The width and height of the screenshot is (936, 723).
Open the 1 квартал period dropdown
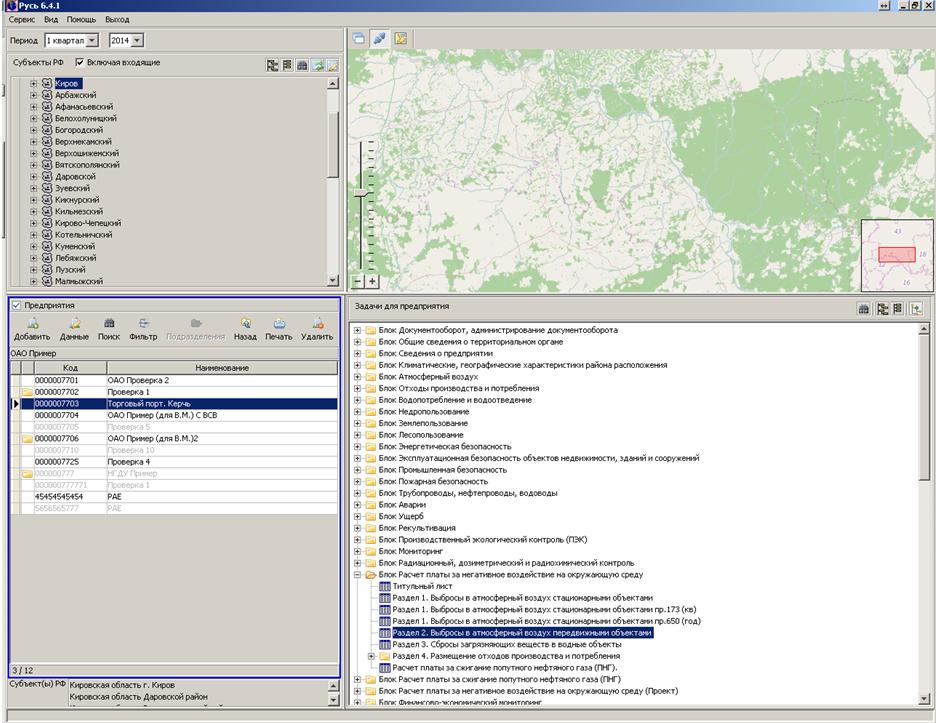pos(92,40)
